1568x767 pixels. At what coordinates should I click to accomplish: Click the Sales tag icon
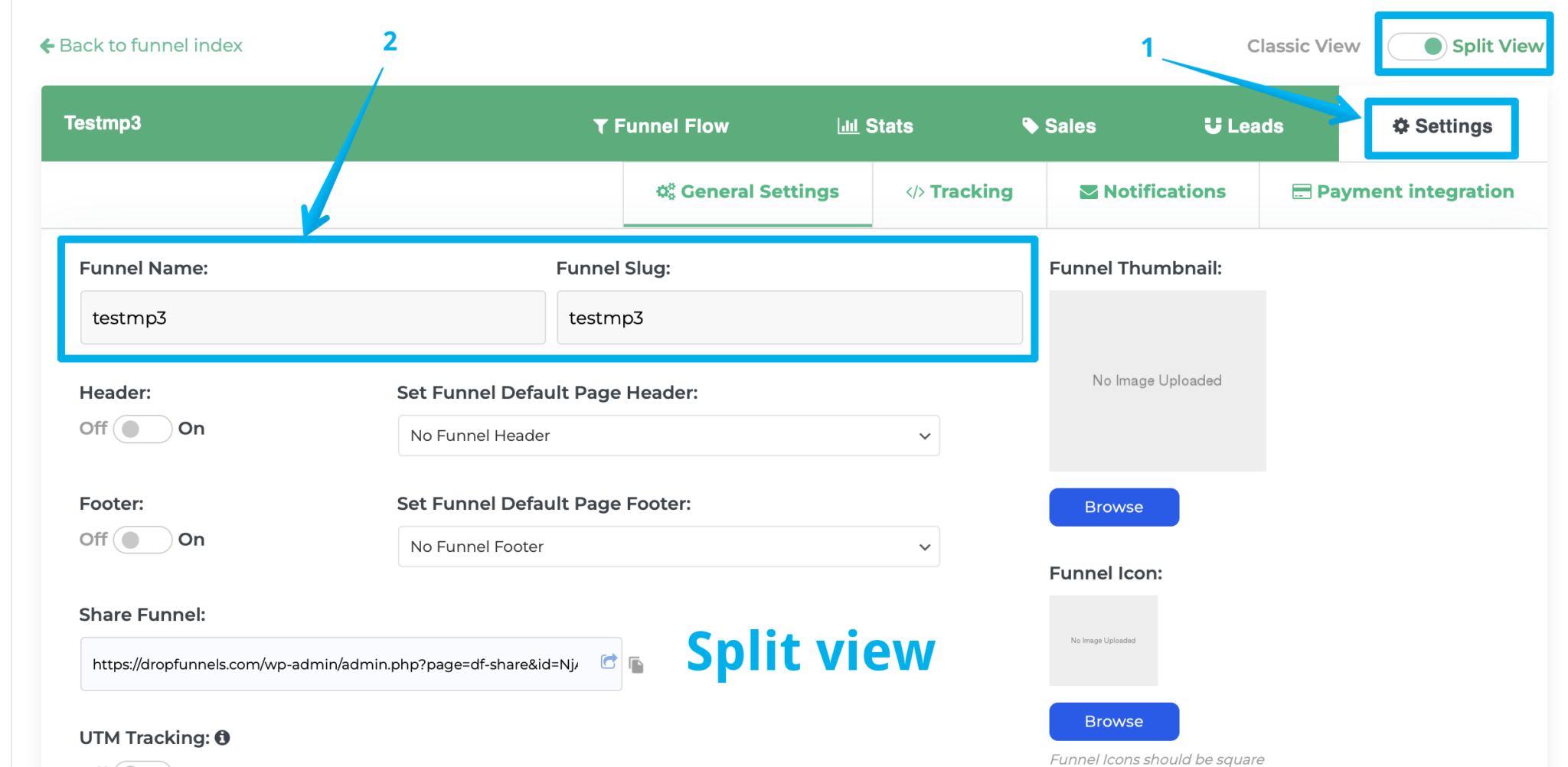(x=1031, y=126)
